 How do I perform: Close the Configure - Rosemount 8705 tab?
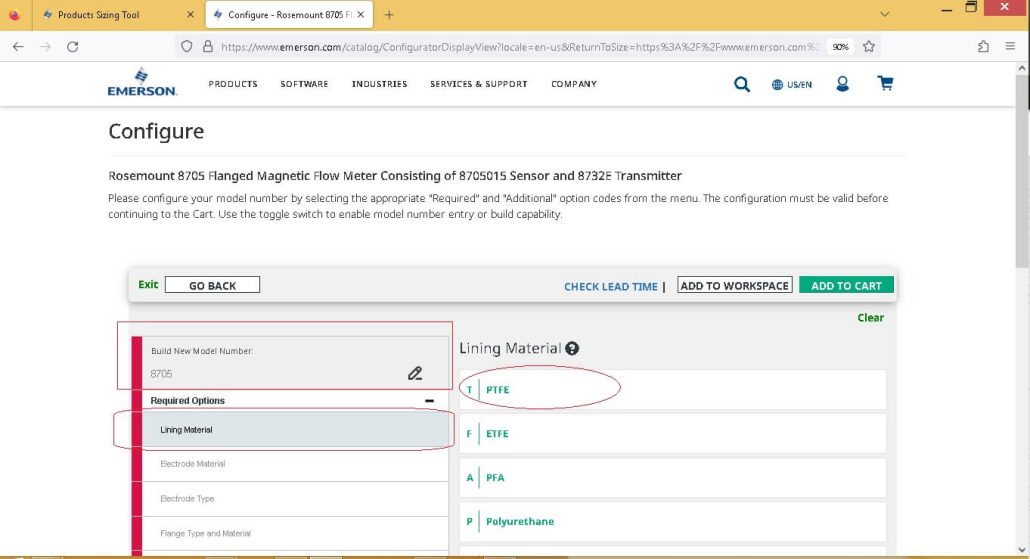361,14
